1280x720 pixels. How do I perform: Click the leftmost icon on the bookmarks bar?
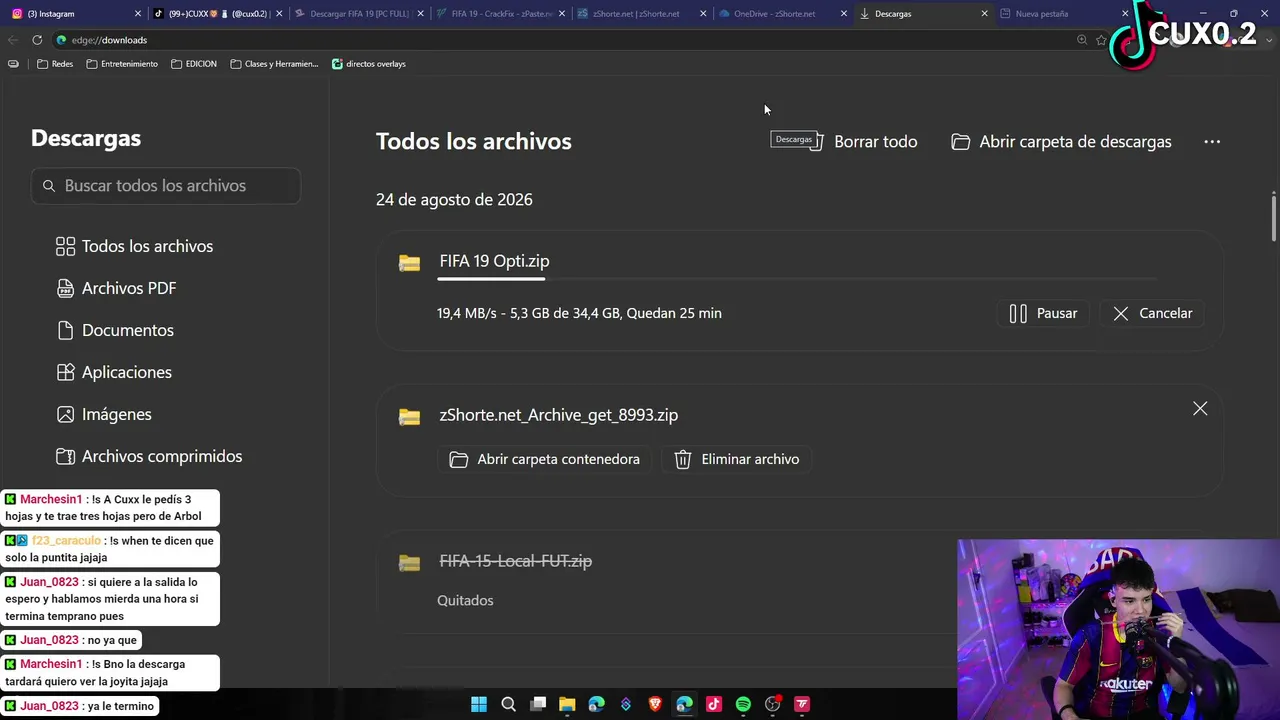[13, 64]
